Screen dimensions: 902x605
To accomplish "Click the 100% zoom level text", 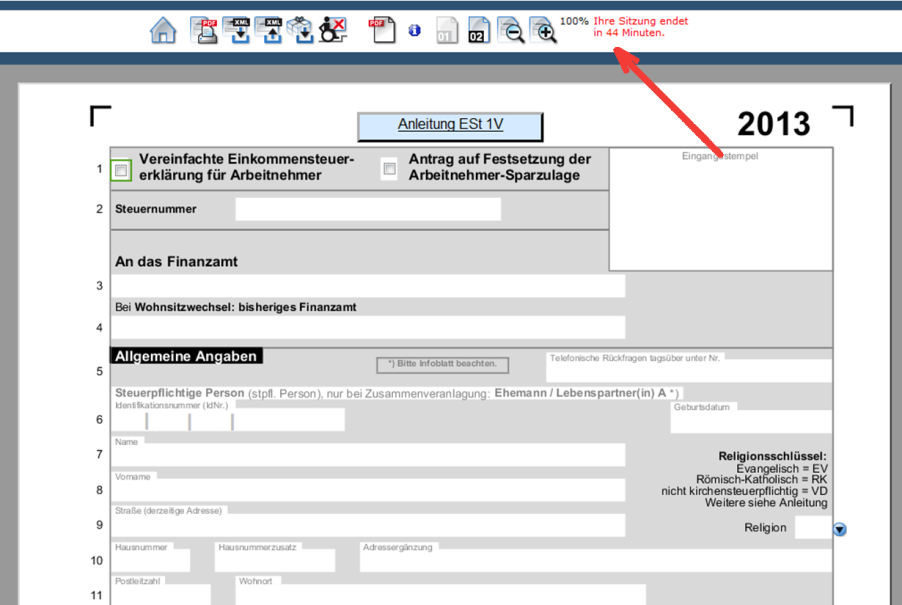I will coord(574,21).
